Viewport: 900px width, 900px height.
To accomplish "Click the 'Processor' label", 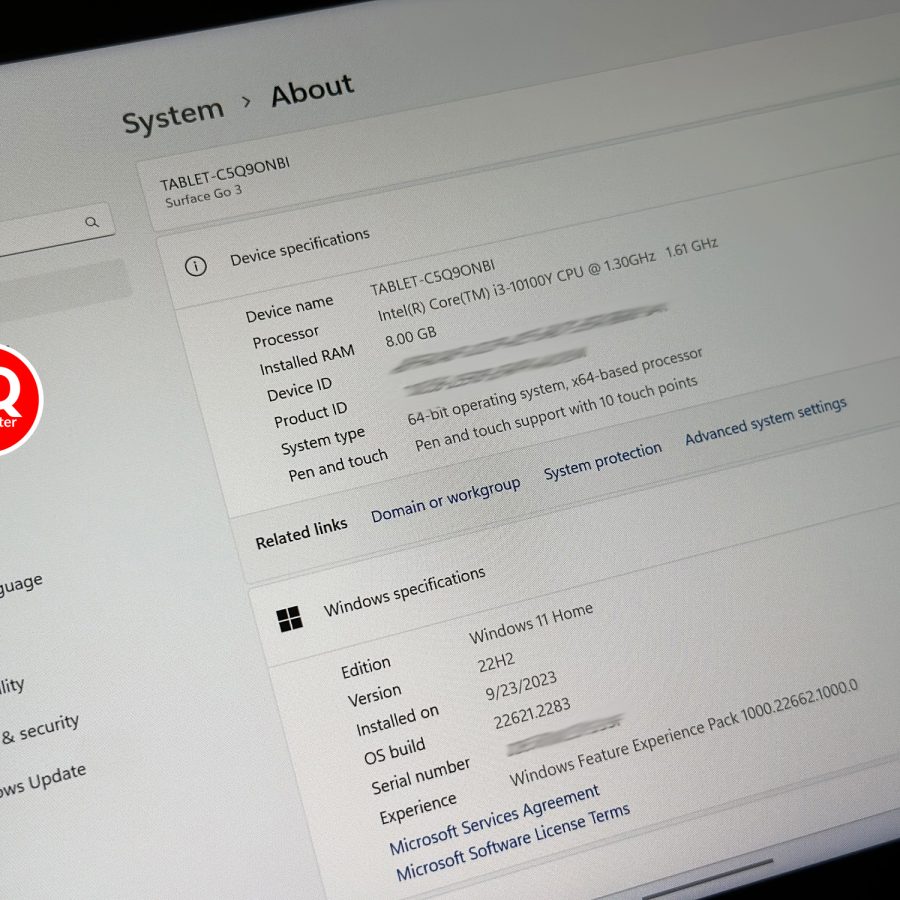I will coord(285,337).
